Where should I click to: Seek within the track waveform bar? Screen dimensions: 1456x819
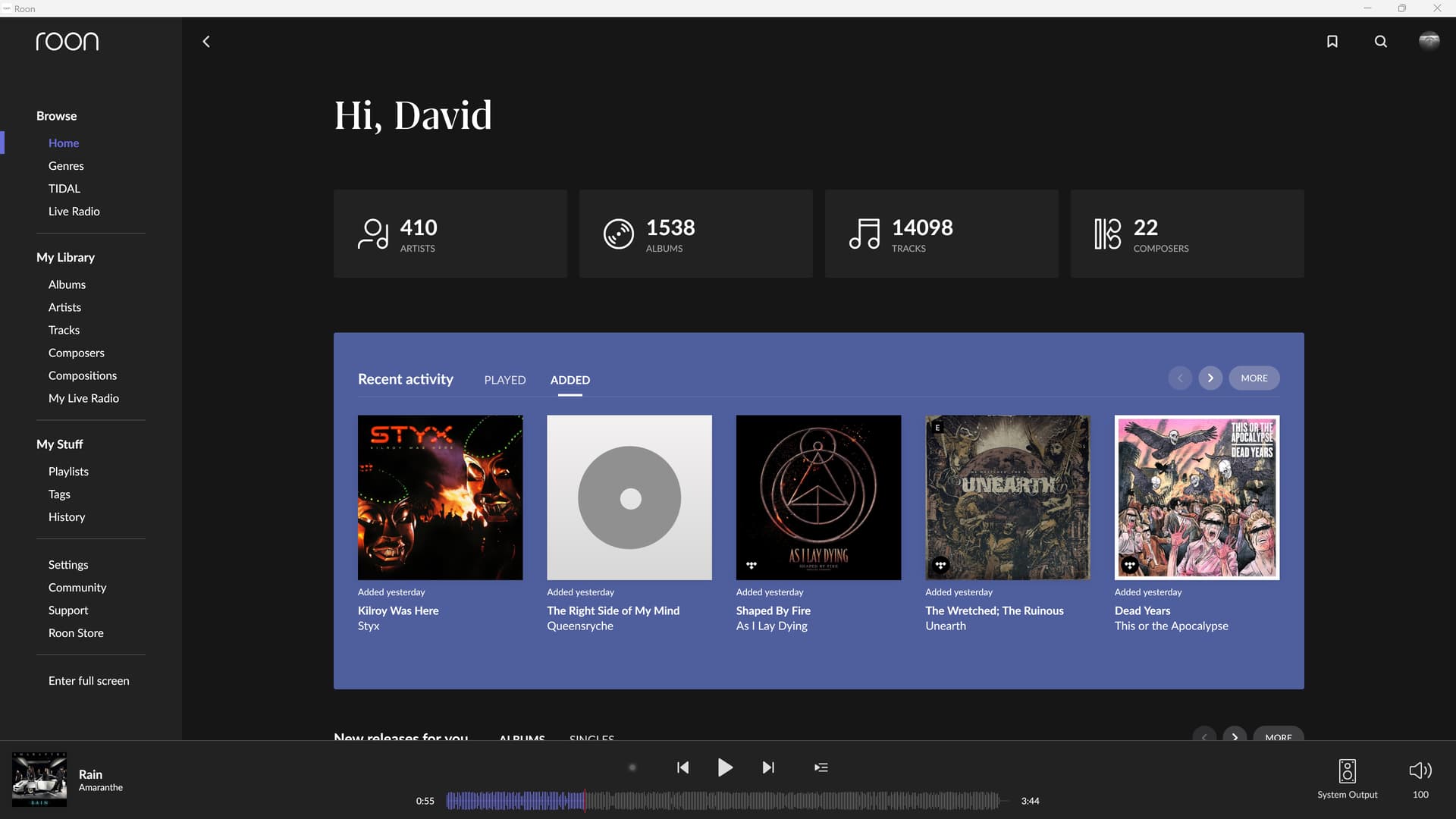pyautogui.click(x=724, y=801)
